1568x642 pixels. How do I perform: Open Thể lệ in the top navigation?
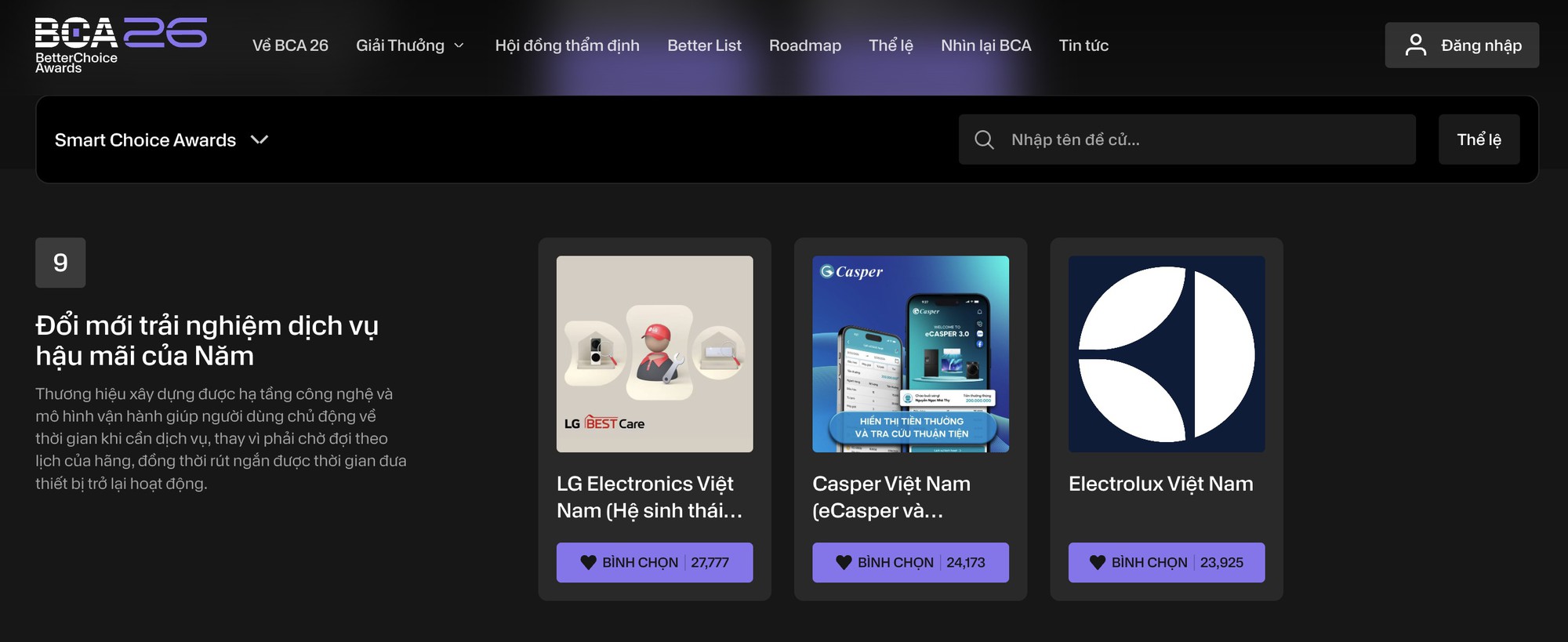coord(891,45)
